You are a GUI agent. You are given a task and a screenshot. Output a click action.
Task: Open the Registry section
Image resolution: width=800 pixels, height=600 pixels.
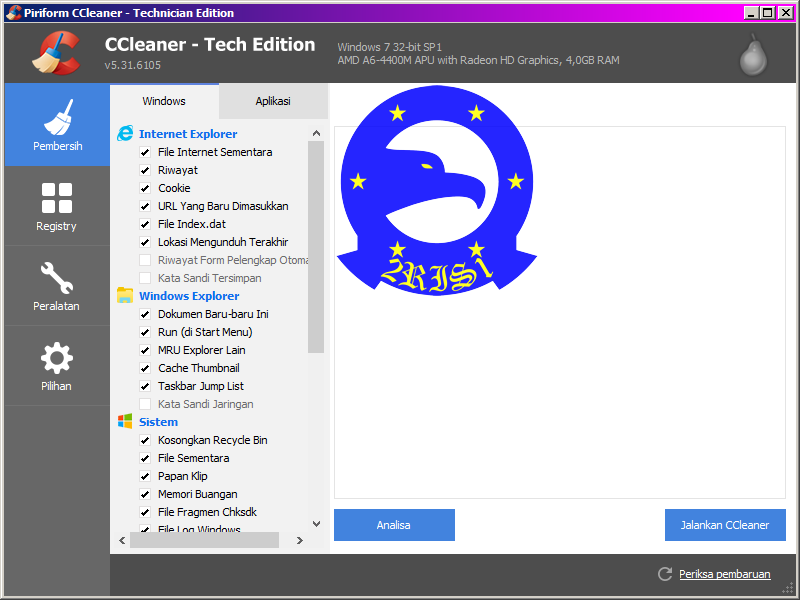(57, 206)
